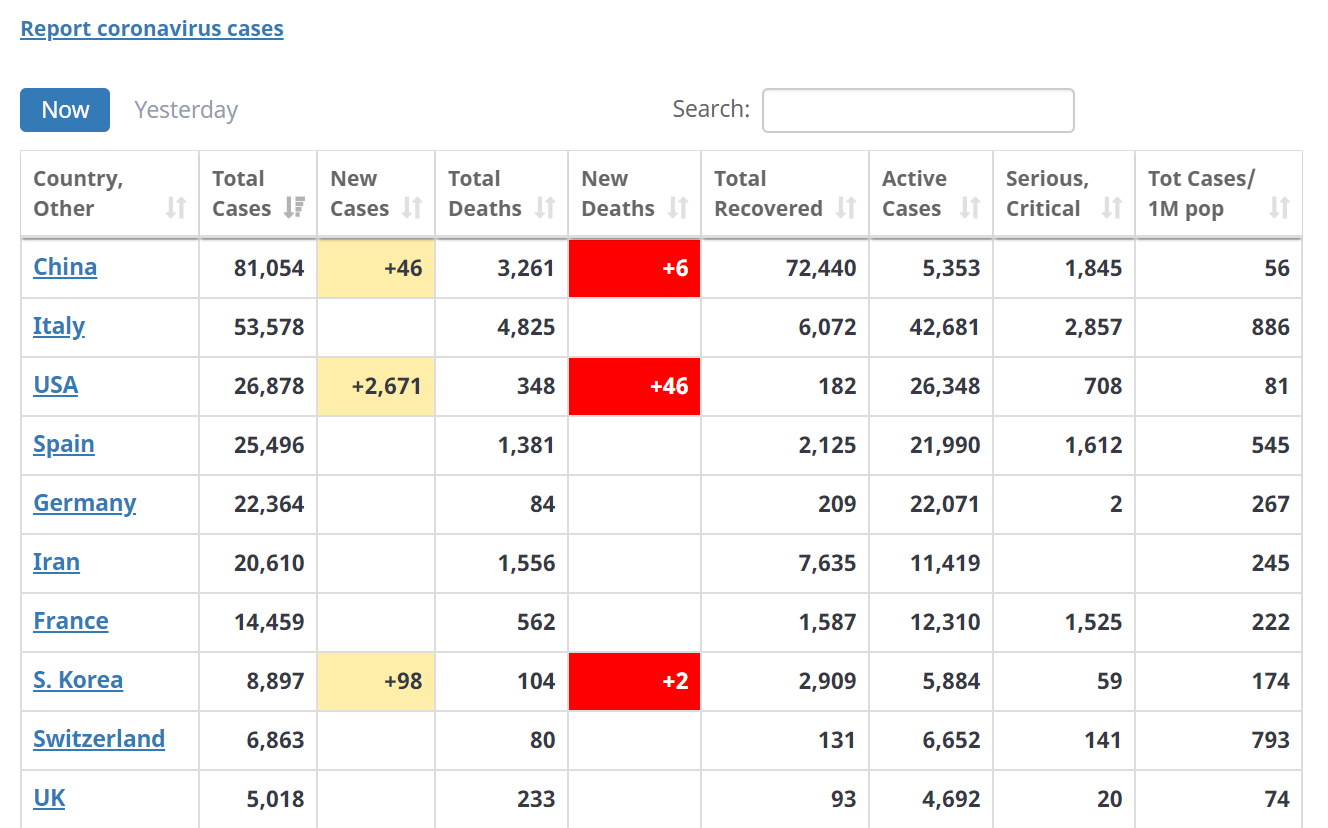
Task: Click Total Deaths sort arrows
Action: [x=545, y=208]
